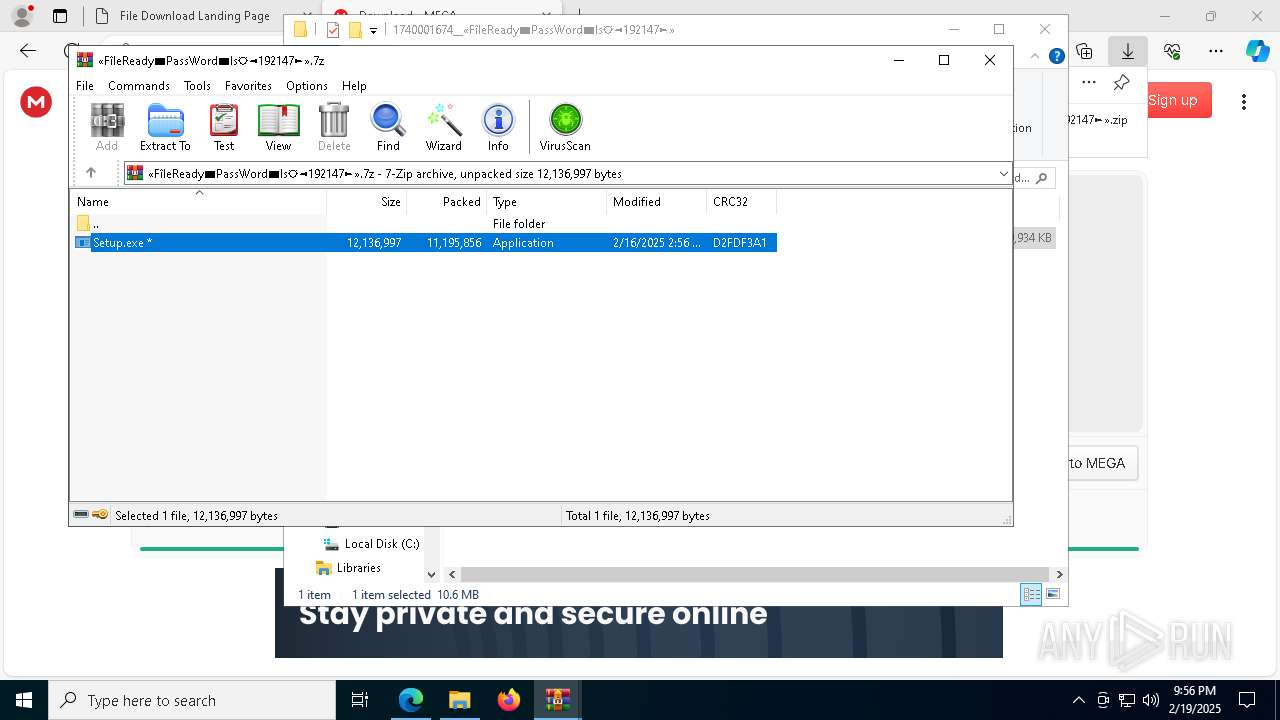Open more options in downloads flyout
Screen dimensions: 1280x720
[x=1089, y=83]
